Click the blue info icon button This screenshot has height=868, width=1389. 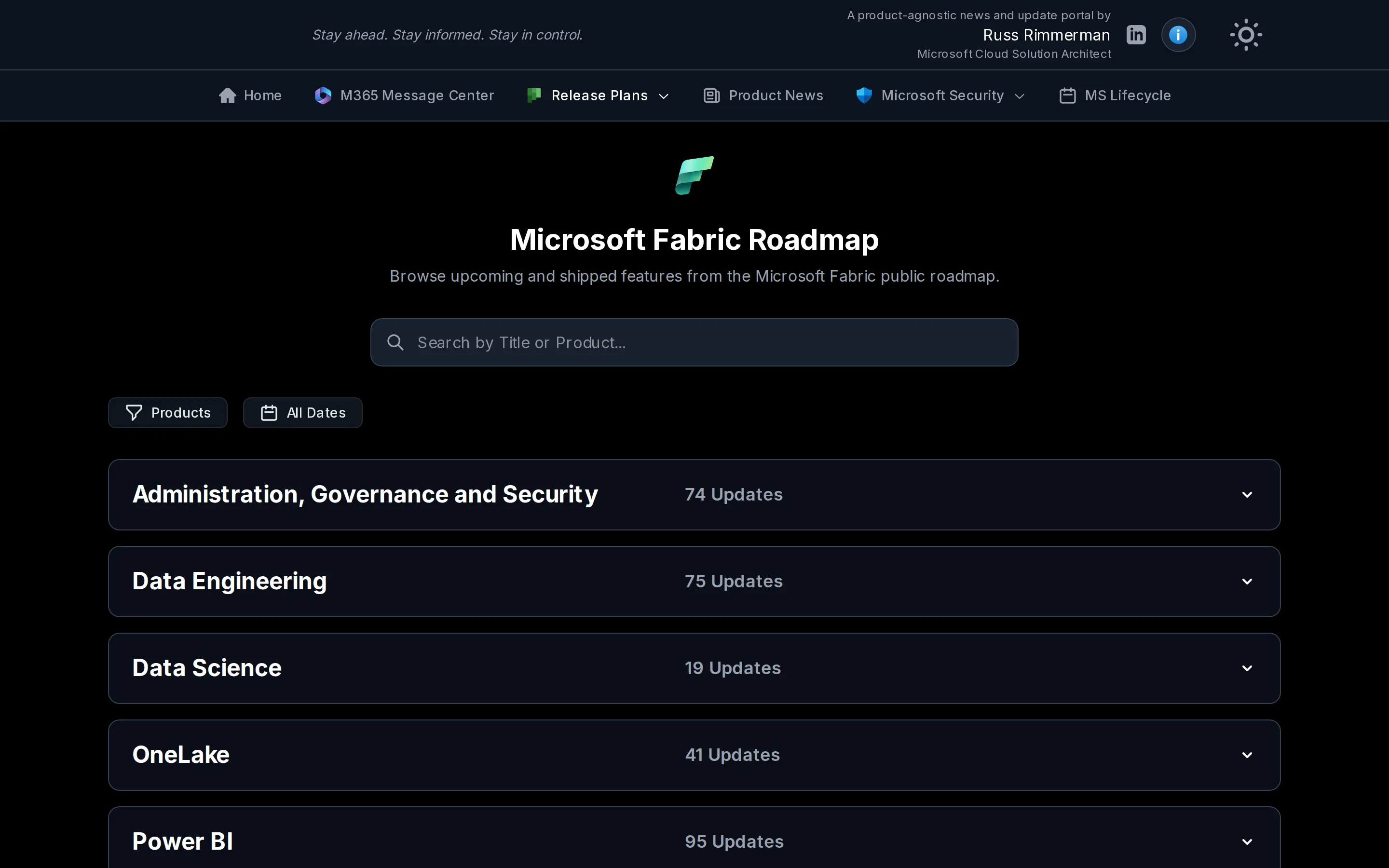point(1178,35)
